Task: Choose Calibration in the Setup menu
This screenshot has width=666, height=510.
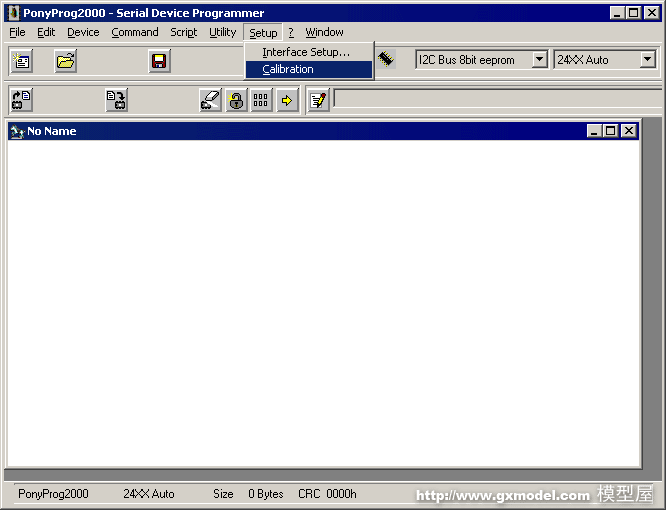Action: point(288,69)
